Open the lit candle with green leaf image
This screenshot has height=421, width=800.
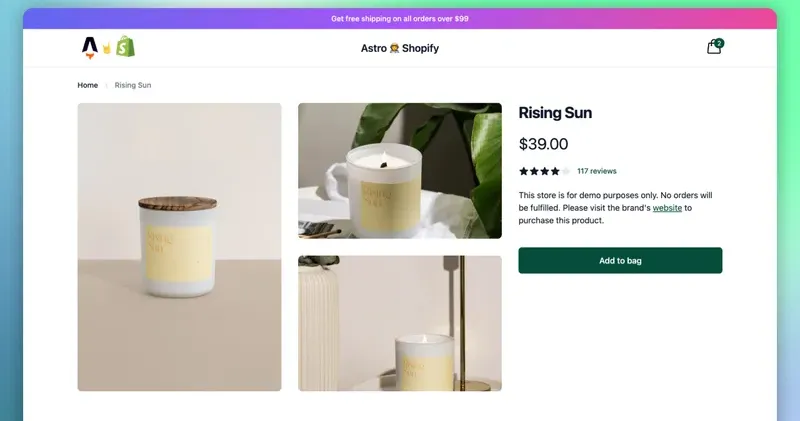[400, 170]
